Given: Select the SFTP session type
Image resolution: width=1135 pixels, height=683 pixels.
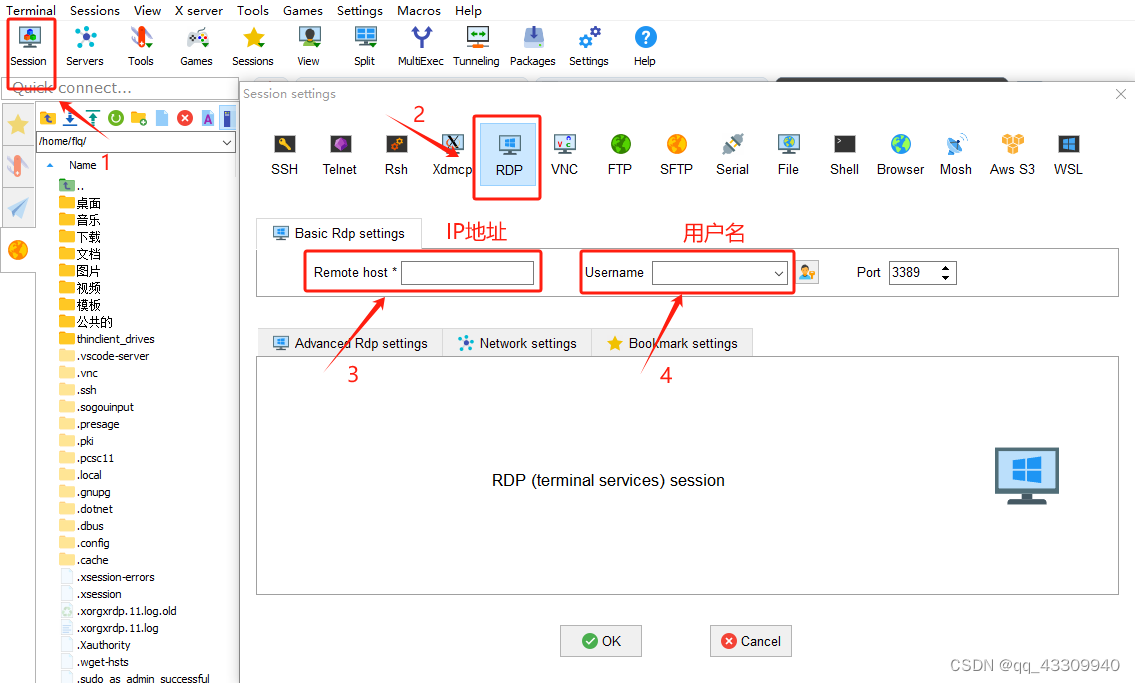Looking at the screenshot, I should (676, 156).
